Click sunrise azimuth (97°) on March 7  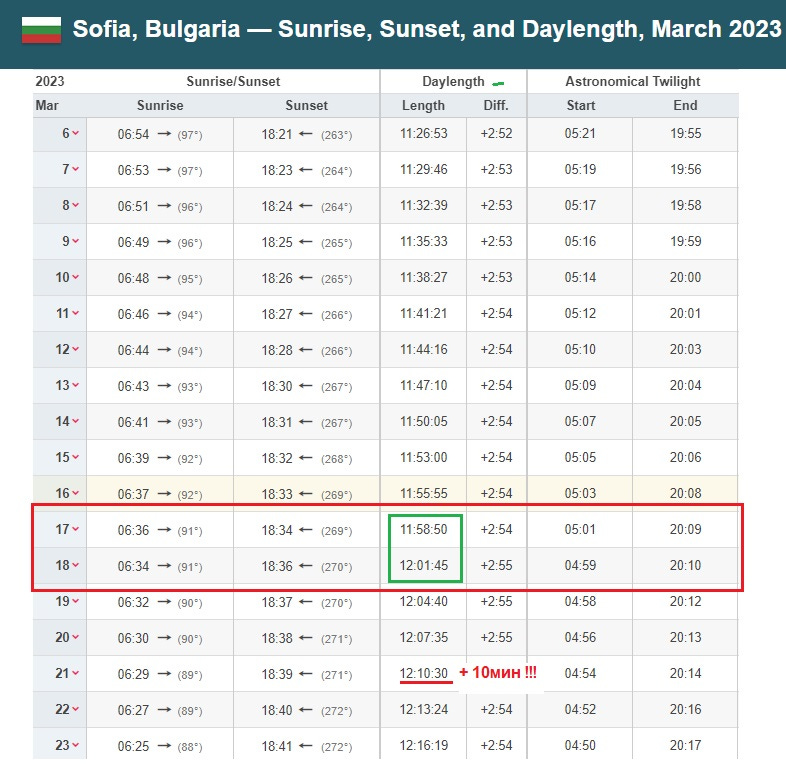pos(190,171)
